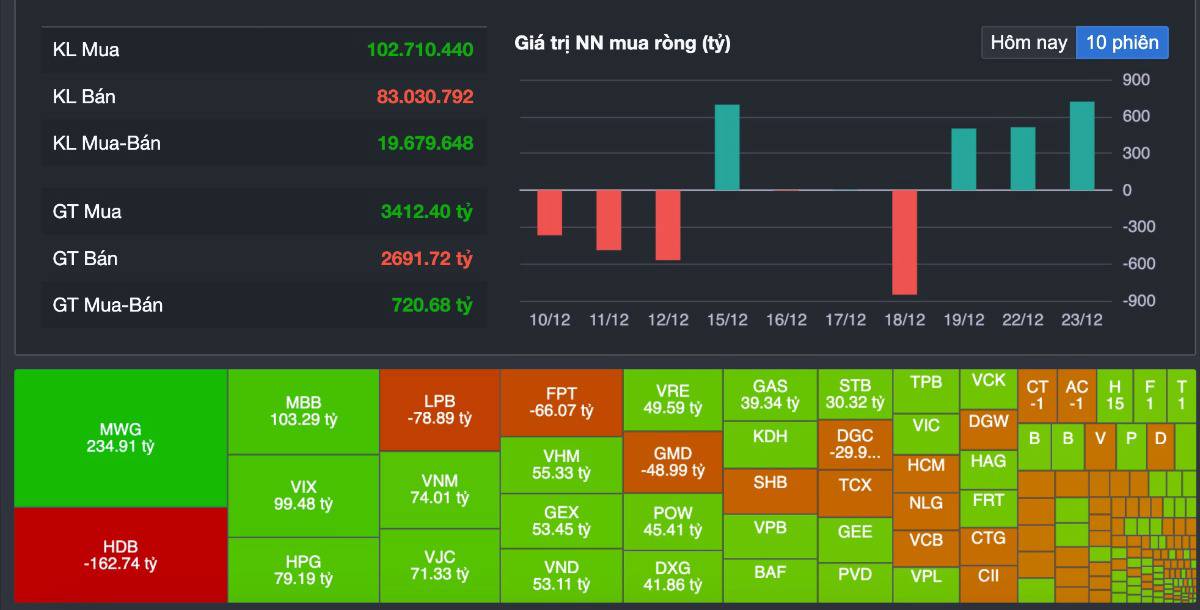1200x610 pixels.
Task: Select the BAF treemap tile
Action: pyautogui.click(x=770, y=581)
